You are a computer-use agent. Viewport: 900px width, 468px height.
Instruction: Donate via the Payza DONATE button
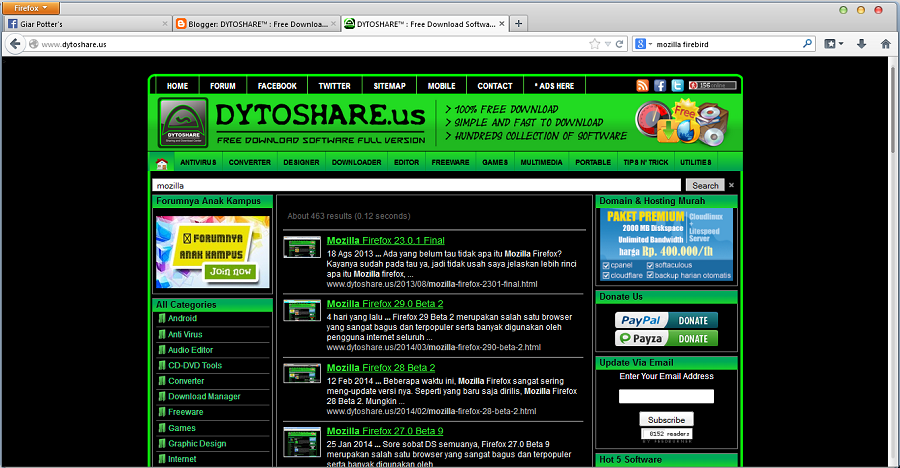[666, 339]
